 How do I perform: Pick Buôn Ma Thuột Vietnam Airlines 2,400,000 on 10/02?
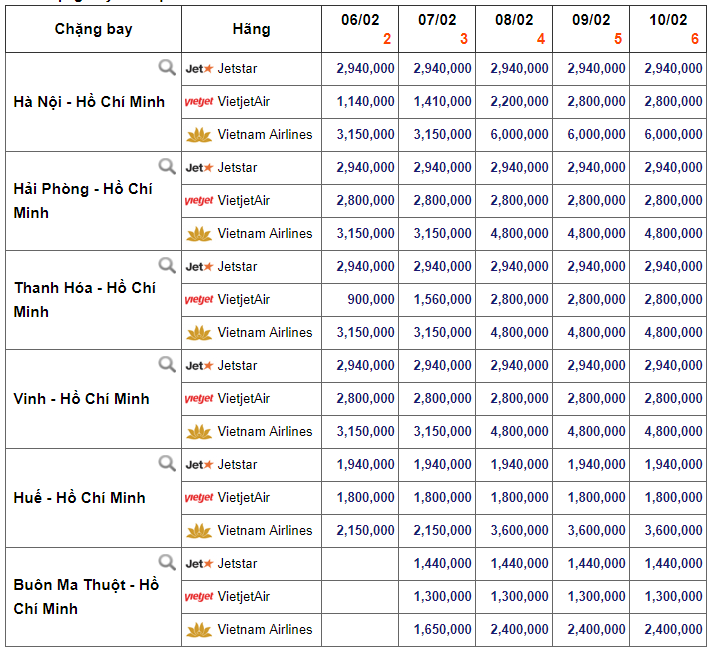pyautogui.click(x=673, y=629)
